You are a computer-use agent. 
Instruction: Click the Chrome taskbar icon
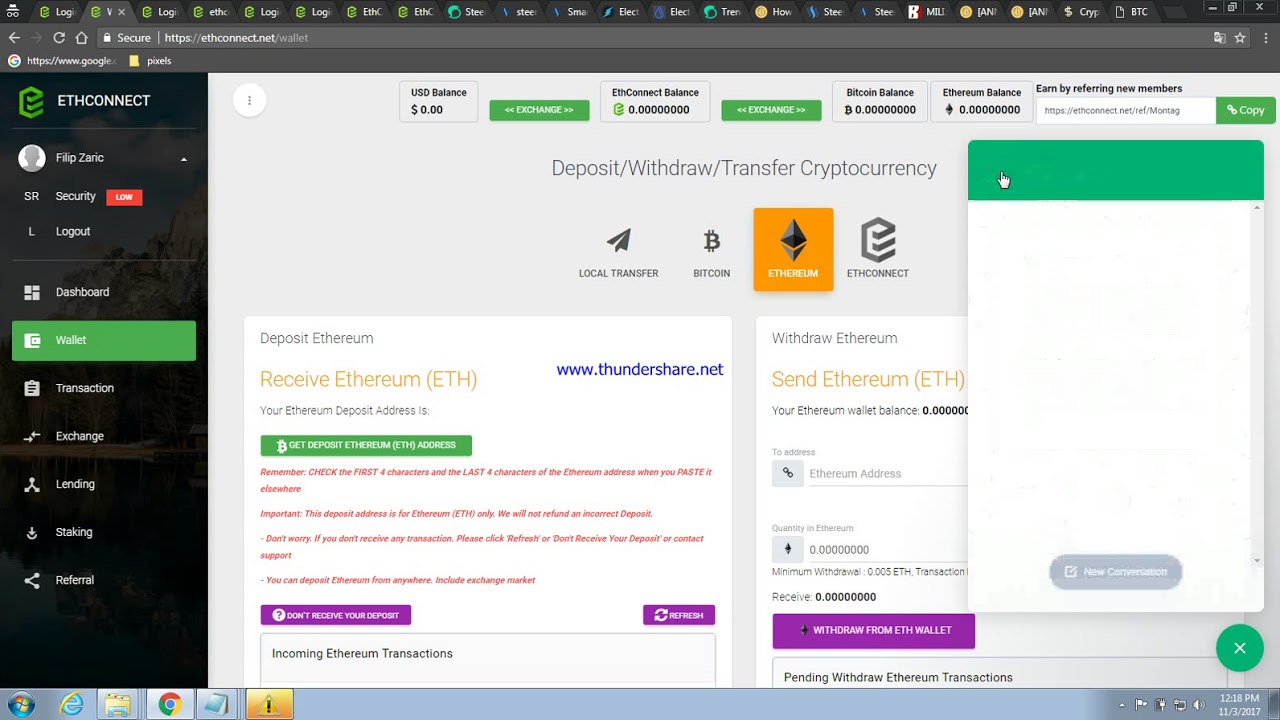click(x=169, y=705)
